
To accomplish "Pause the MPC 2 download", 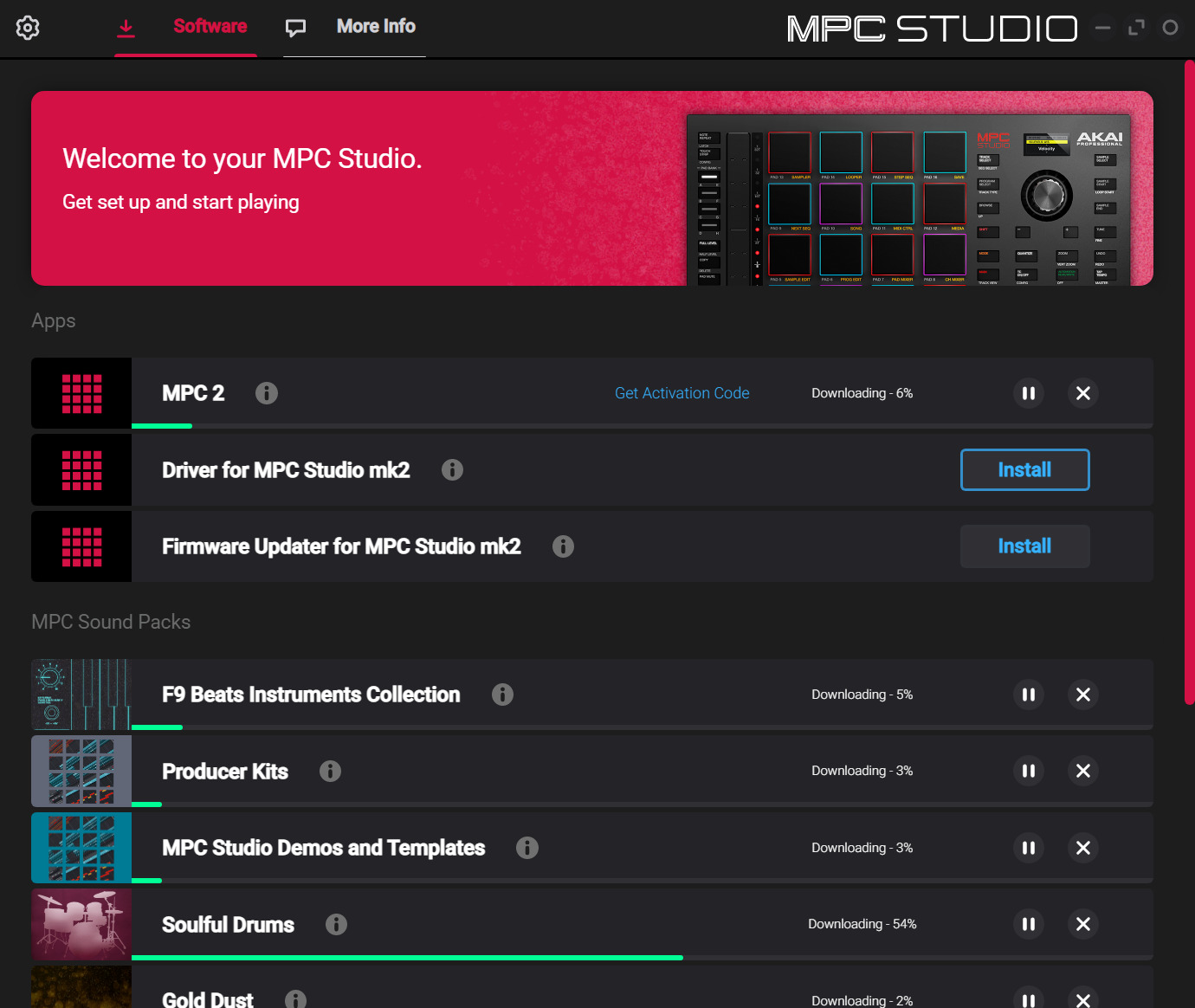I will (x=1029, y=393).
